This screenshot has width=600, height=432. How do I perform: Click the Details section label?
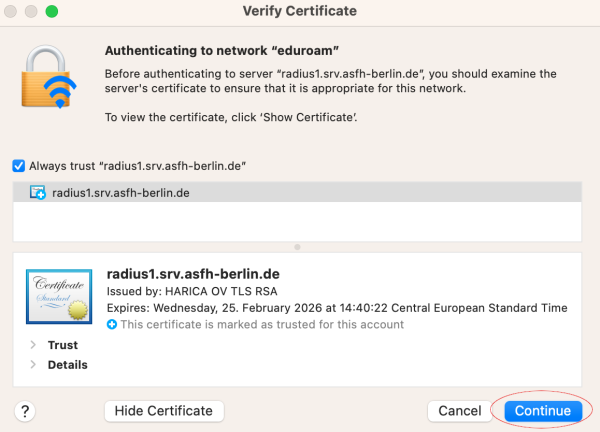68,365
